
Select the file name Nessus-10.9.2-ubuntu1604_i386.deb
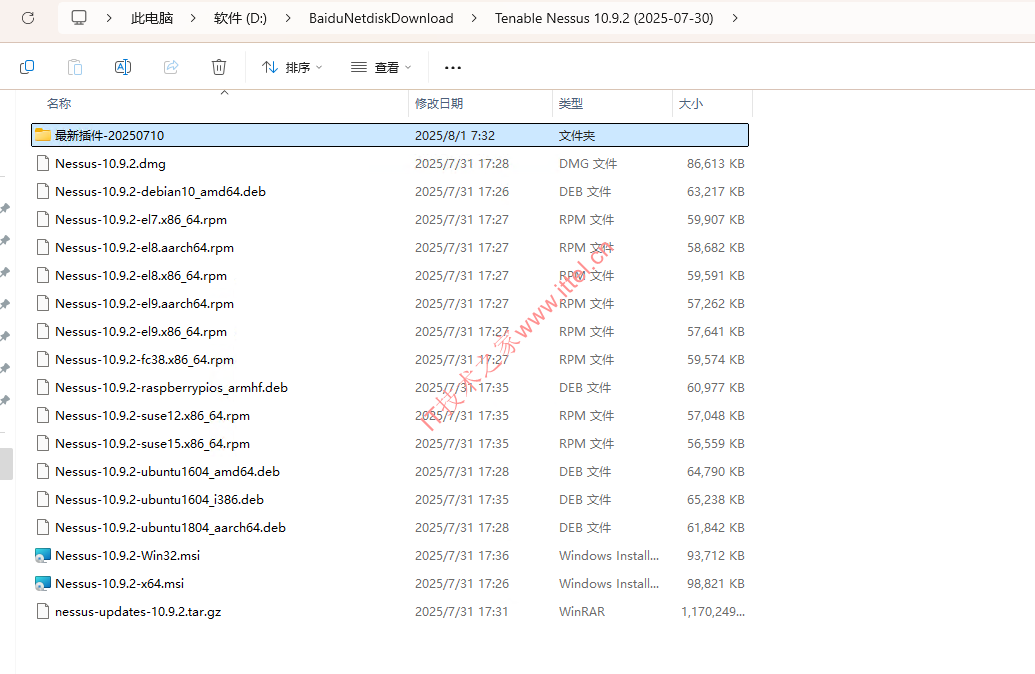160,500
